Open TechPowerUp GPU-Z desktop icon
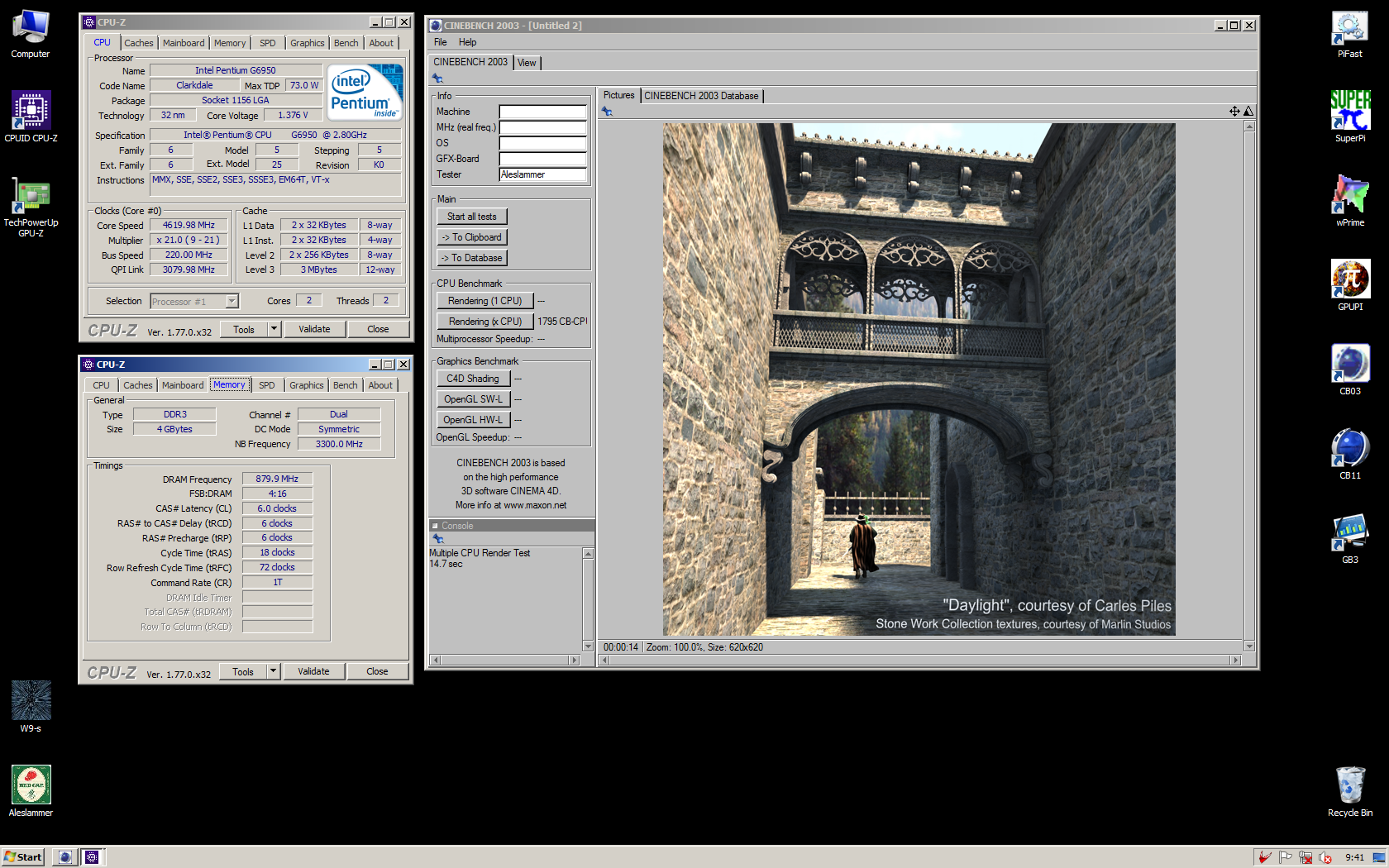This screenshot has height=868, width=1389. click(x=31, y=207)
